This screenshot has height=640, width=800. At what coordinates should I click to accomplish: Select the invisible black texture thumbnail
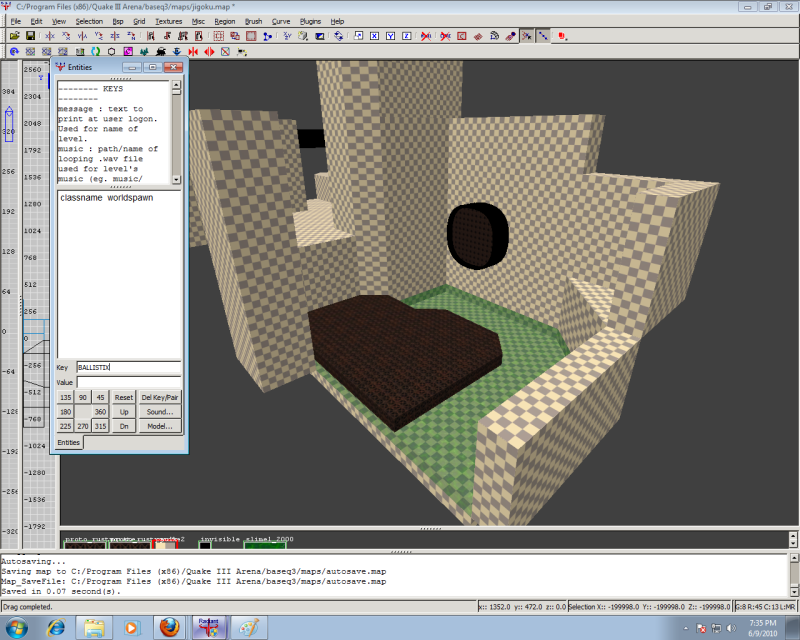(205, 546)
